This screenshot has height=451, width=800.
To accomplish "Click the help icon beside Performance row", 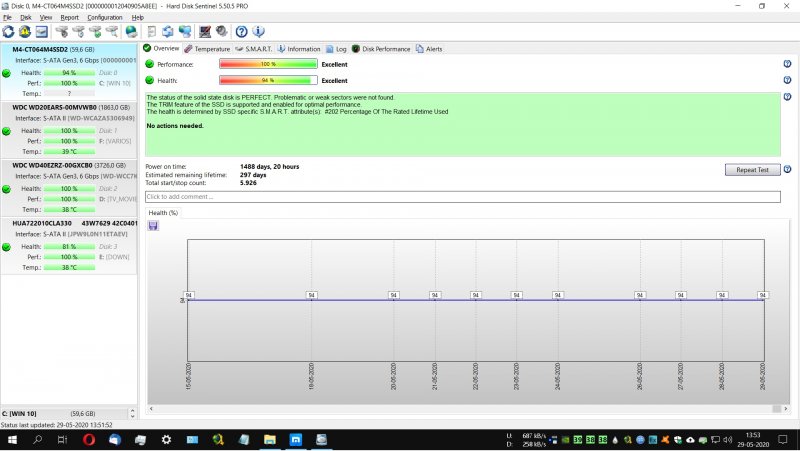I will (x=787, y=64).
